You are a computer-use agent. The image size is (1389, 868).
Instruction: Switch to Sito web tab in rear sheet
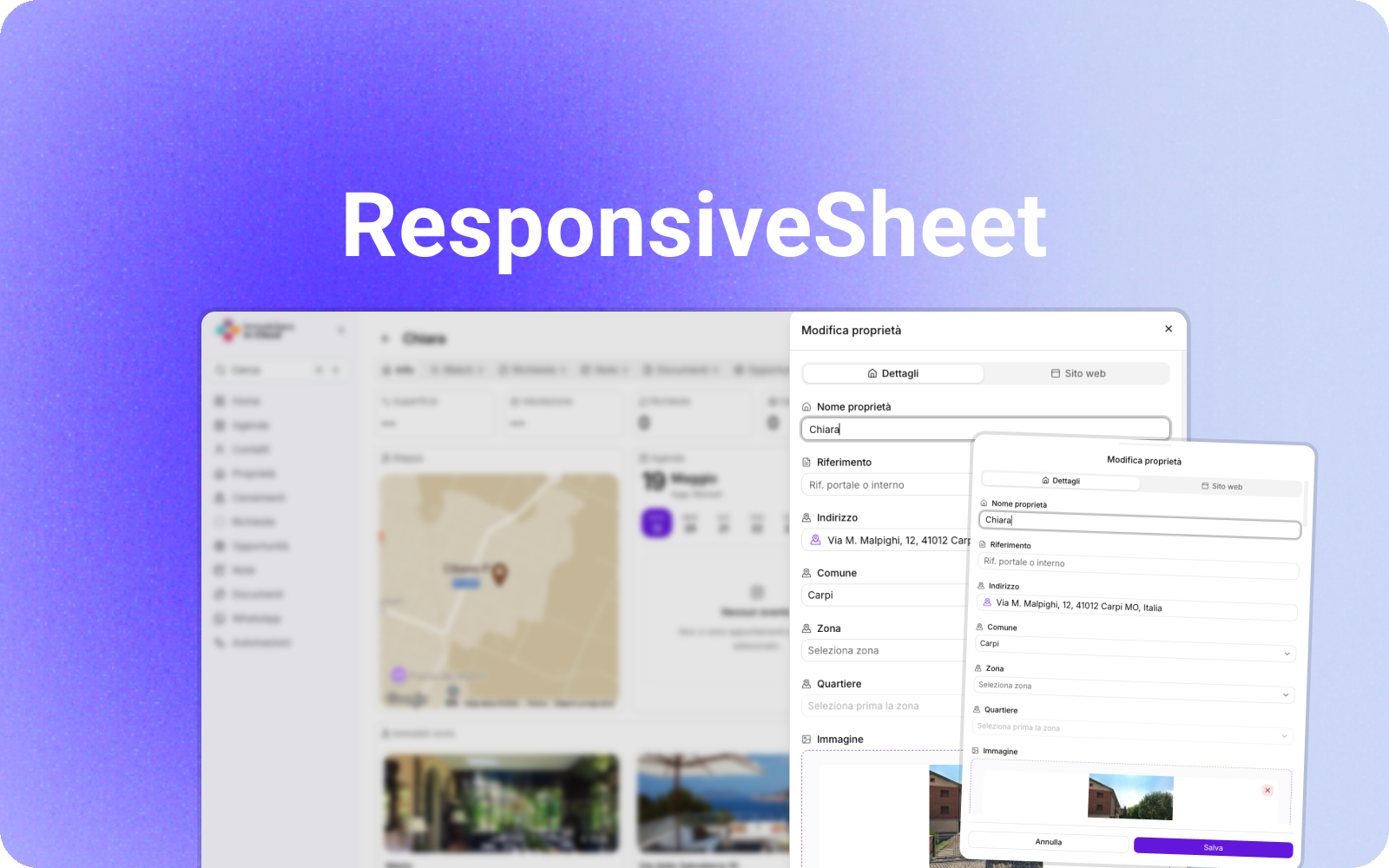coord(1077,373)
